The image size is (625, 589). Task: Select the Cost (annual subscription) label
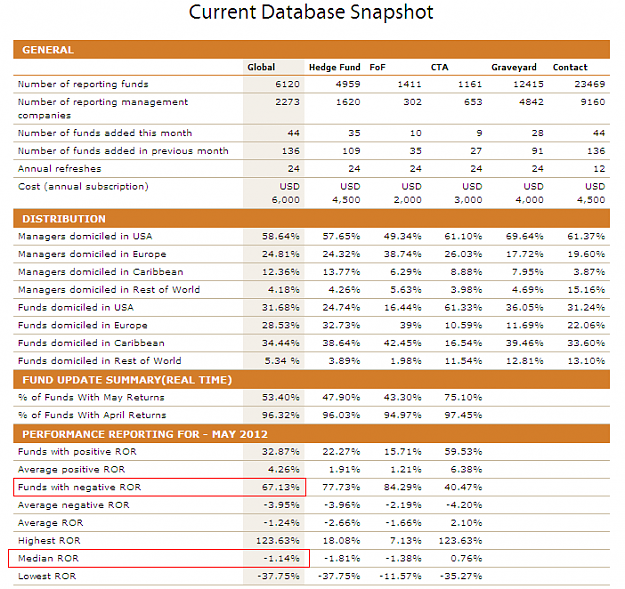coord(83,187)
